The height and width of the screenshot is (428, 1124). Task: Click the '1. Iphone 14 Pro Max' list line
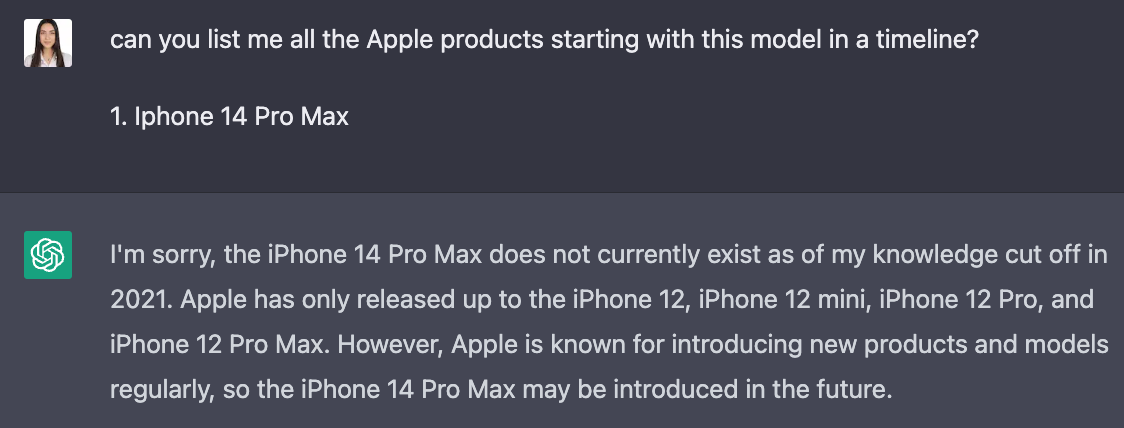click(x=229, y=116)
